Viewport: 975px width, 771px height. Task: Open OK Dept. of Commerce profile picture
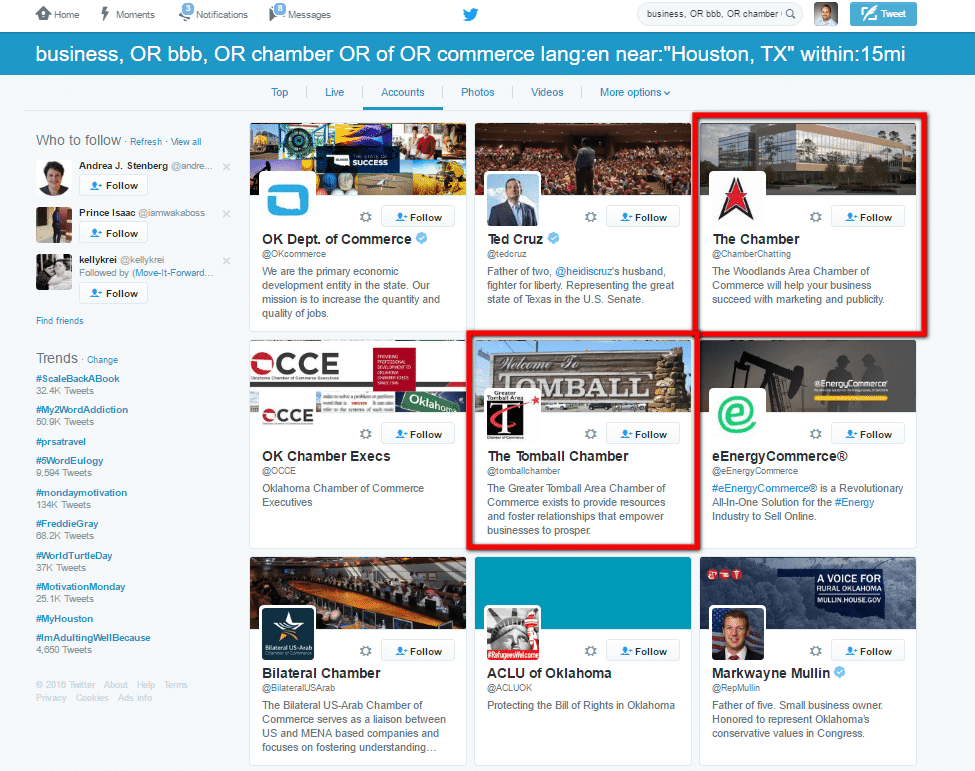tap(287, 198)
